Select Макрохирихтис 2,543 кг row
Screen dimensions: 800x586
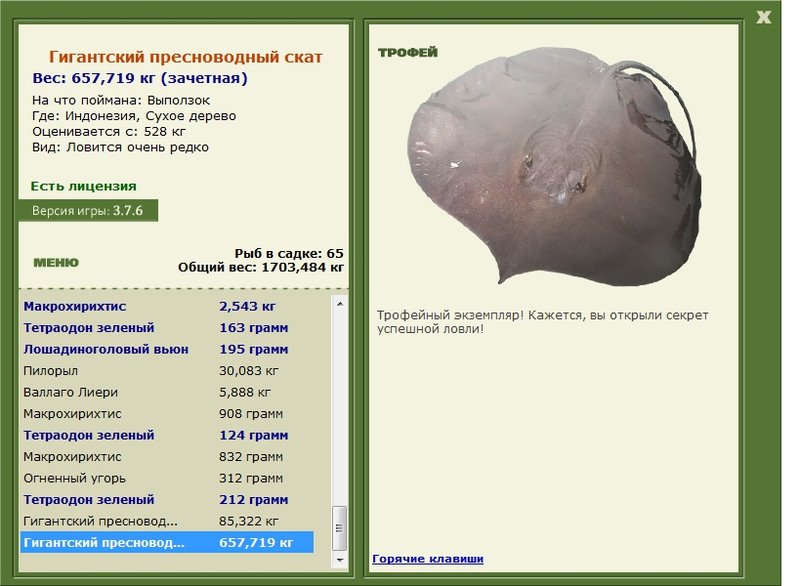point(167,307)
